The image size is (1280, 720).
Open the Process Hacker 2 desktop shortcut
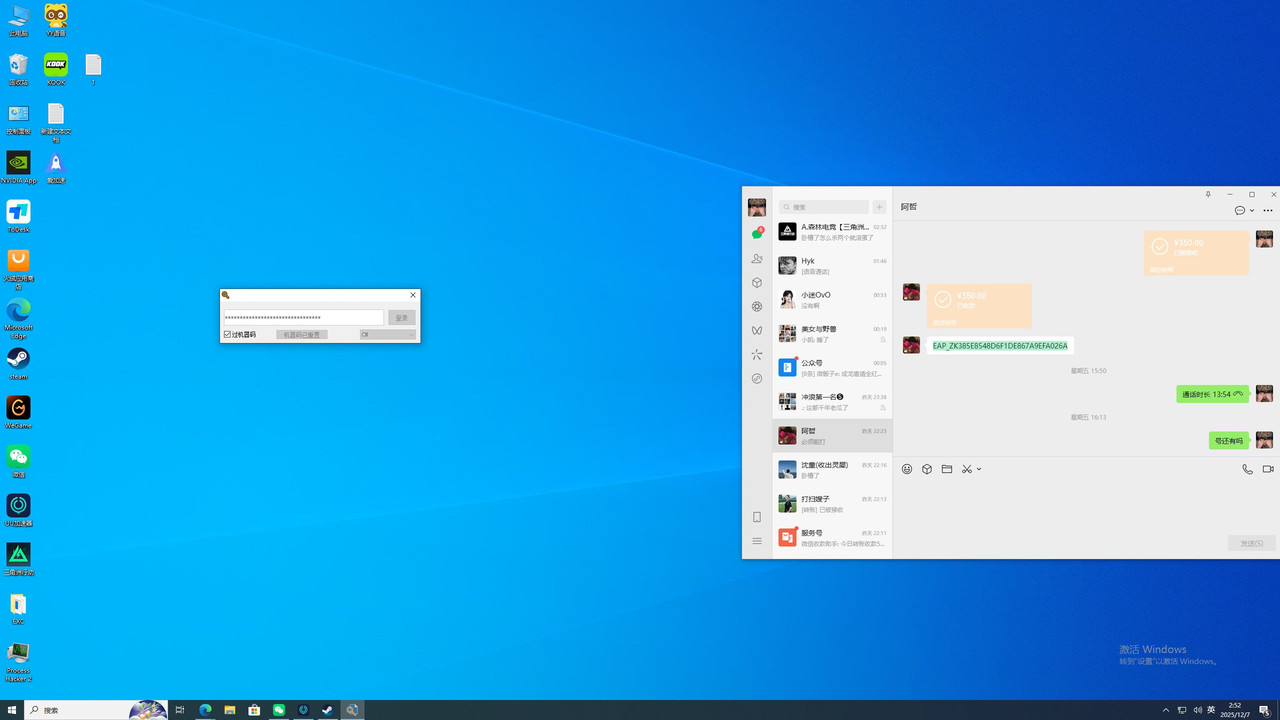18,662
